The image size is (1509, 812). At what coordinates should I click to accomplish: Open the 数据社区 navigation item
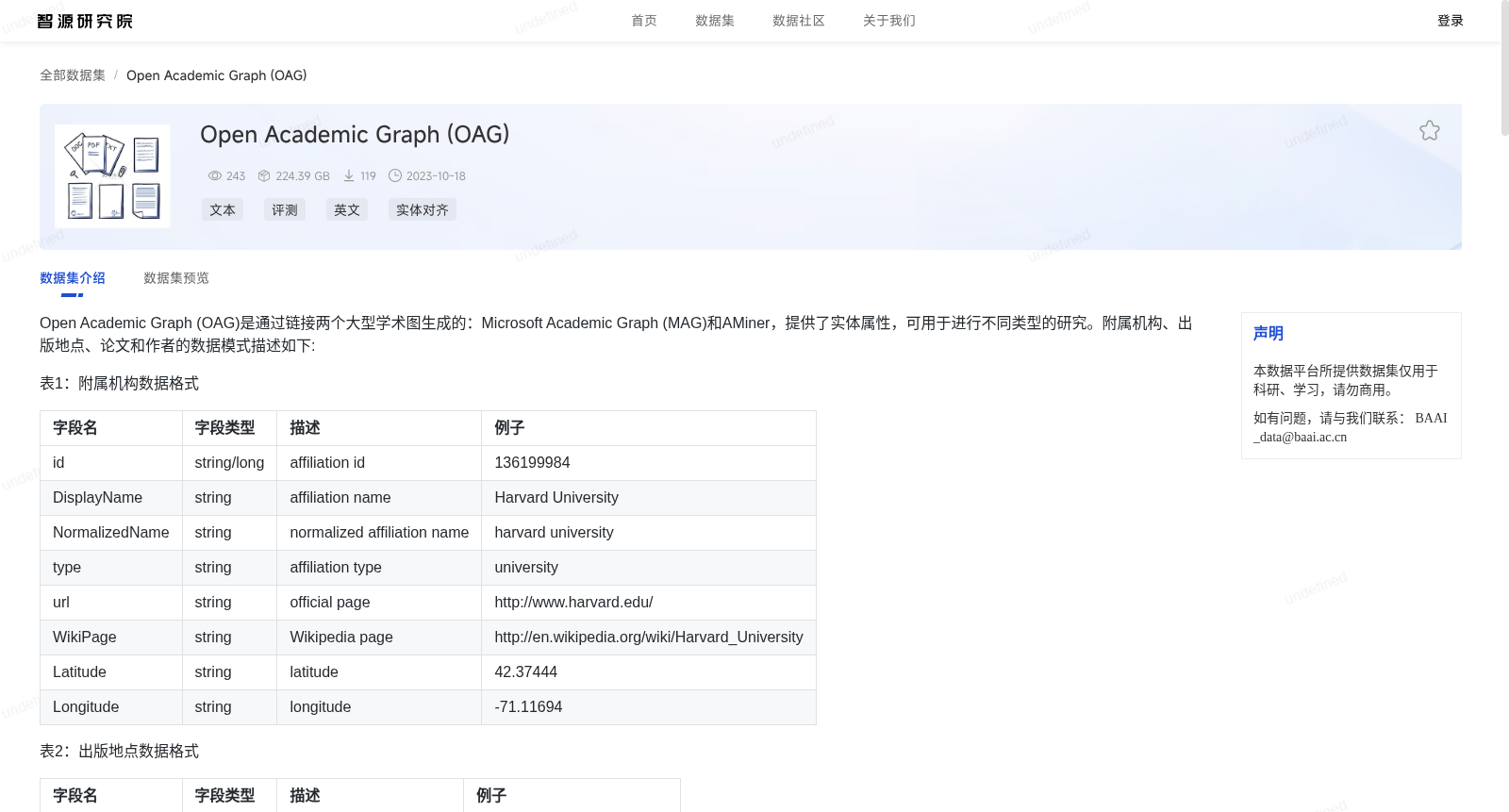(799, 21)
